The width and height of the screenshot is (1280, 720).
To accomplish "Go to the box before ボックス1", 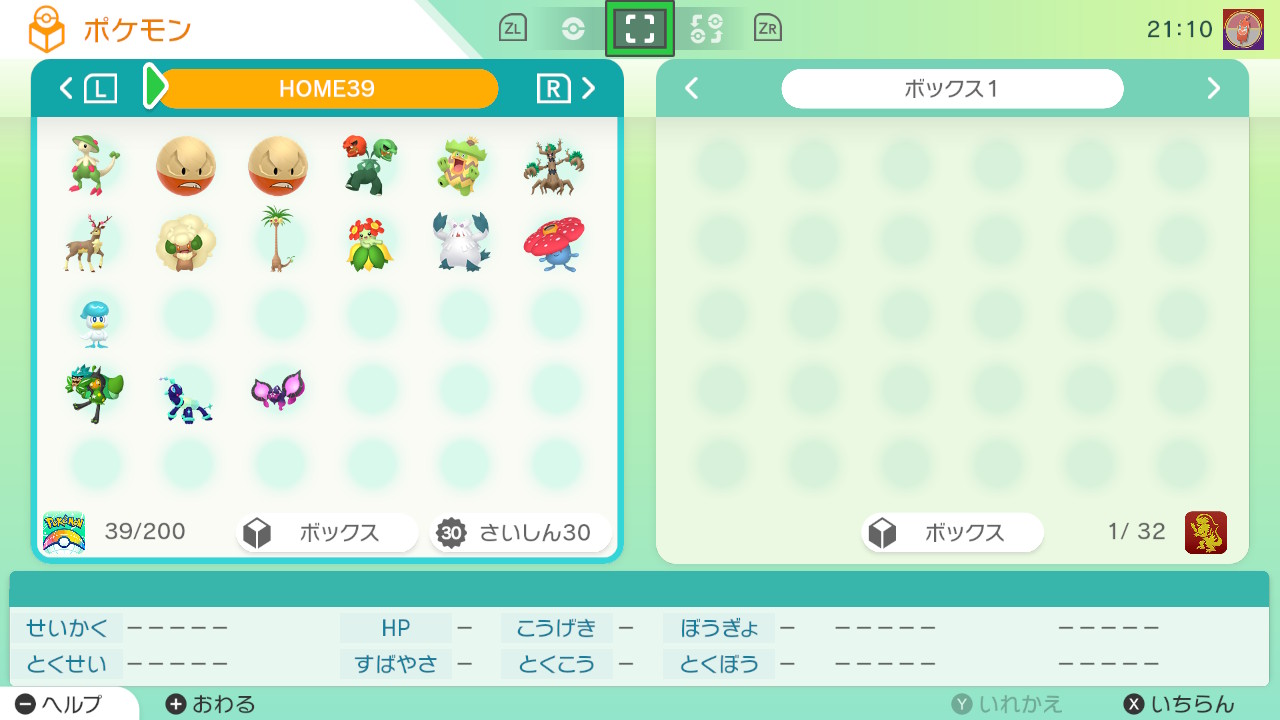I will click(x=691, y=89).
